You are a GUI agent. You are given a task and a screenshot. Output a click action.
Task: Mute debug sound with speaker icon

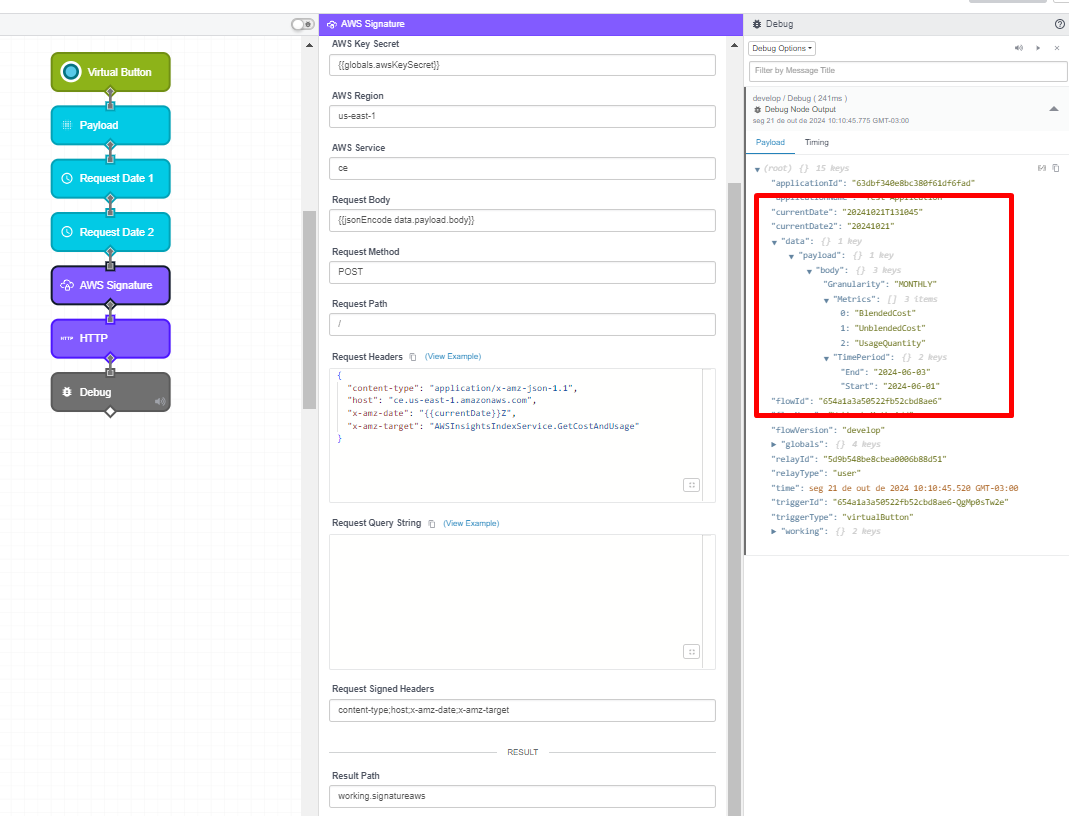[1019, 48]
